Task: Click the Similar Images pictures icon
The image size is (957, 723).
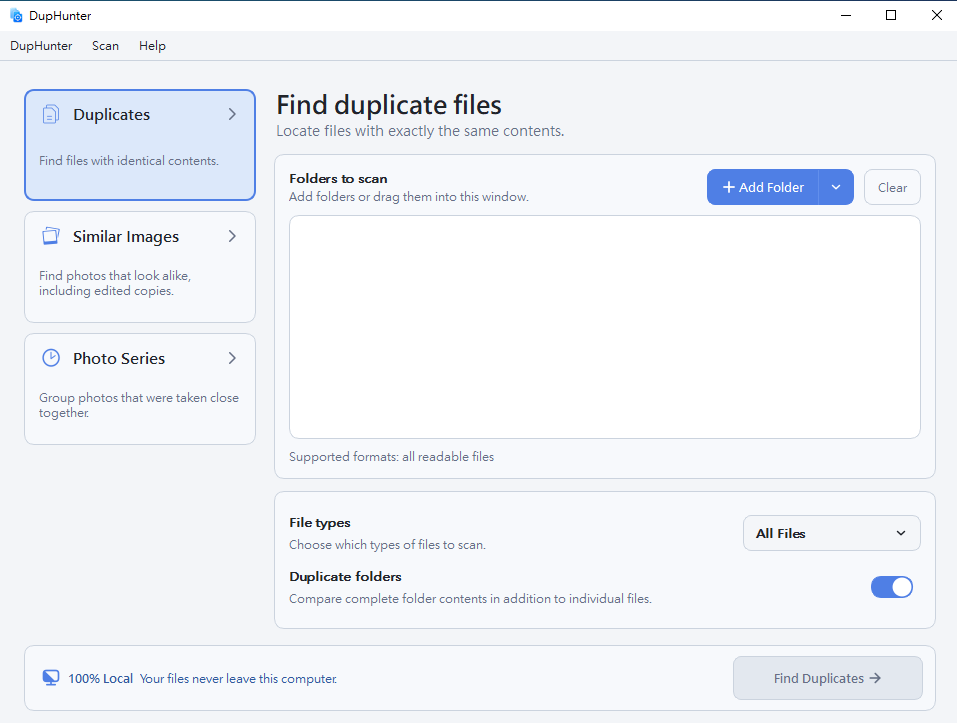Action: 51,236
